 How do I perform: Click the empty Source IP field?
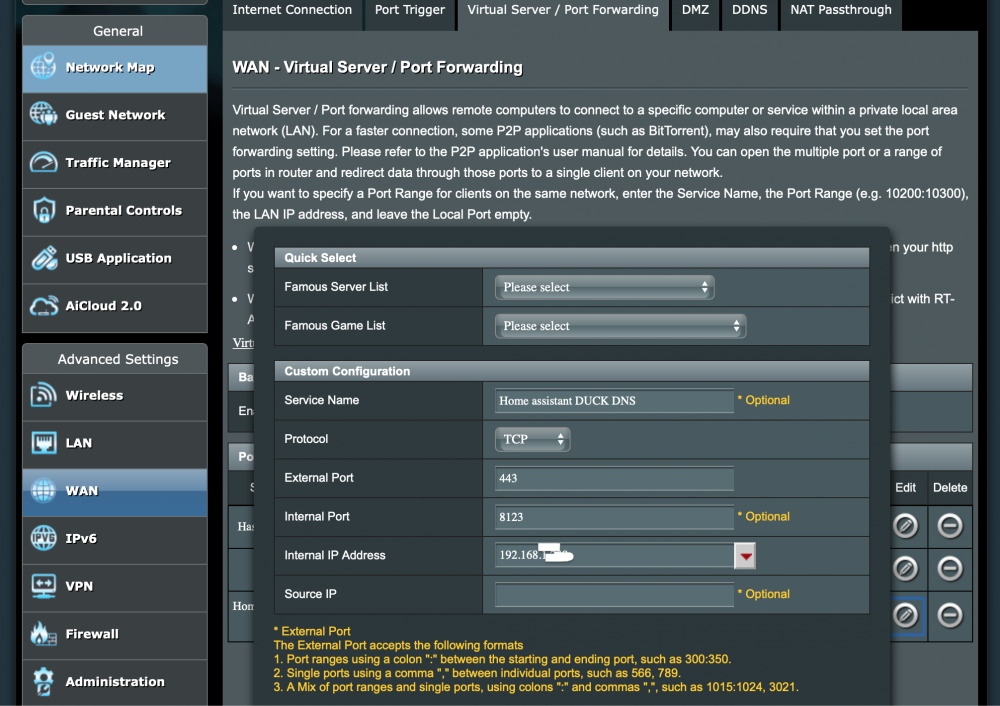point(614,595)
